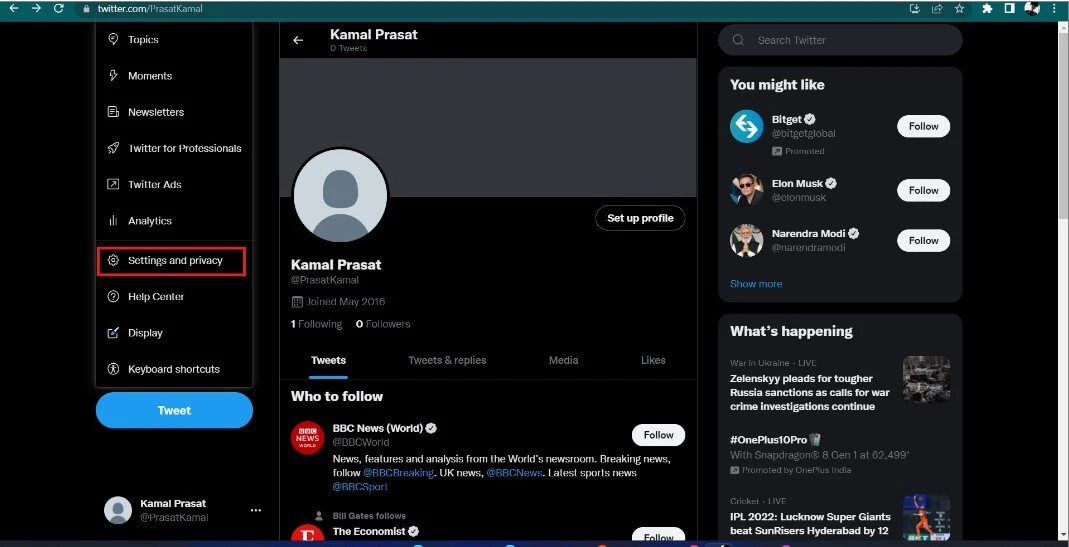The width and height of the screenshot is (1069, 547).
Task: Open the 1 Following list
Action: (x=316, y=324)
